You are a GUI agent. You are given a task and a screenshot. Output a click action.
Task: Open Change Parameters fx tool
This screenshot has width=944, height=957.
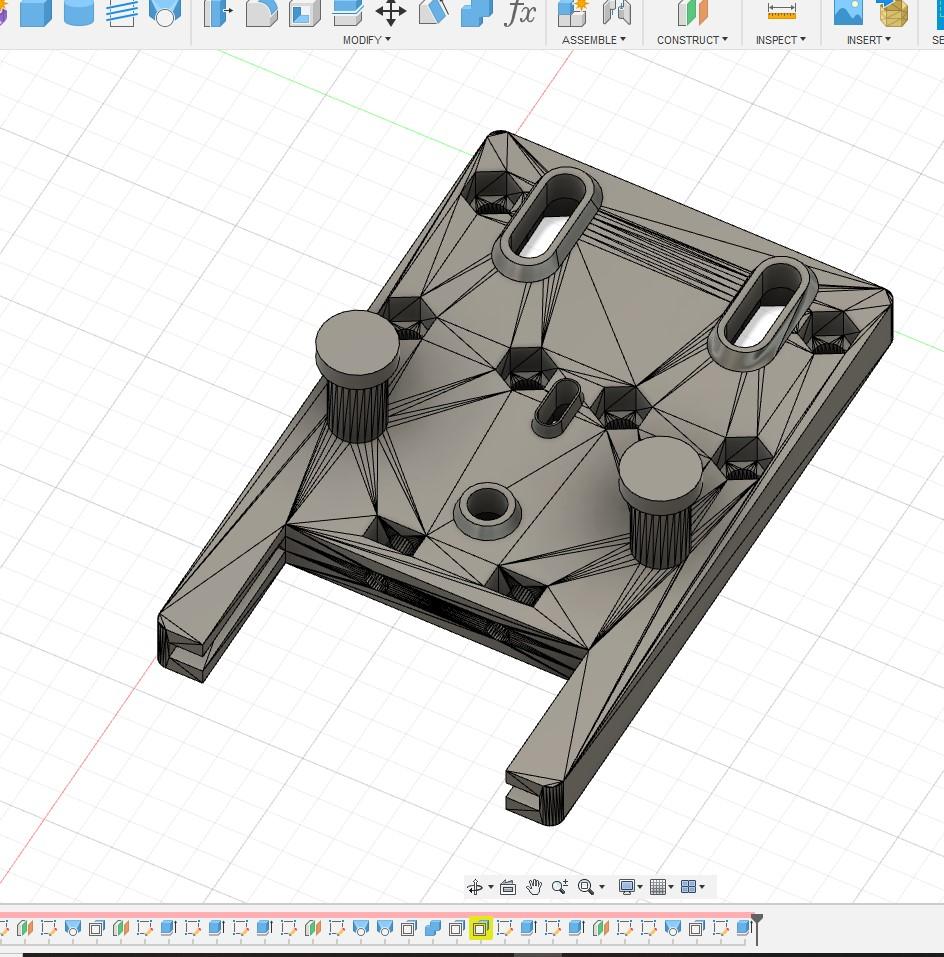520,12
